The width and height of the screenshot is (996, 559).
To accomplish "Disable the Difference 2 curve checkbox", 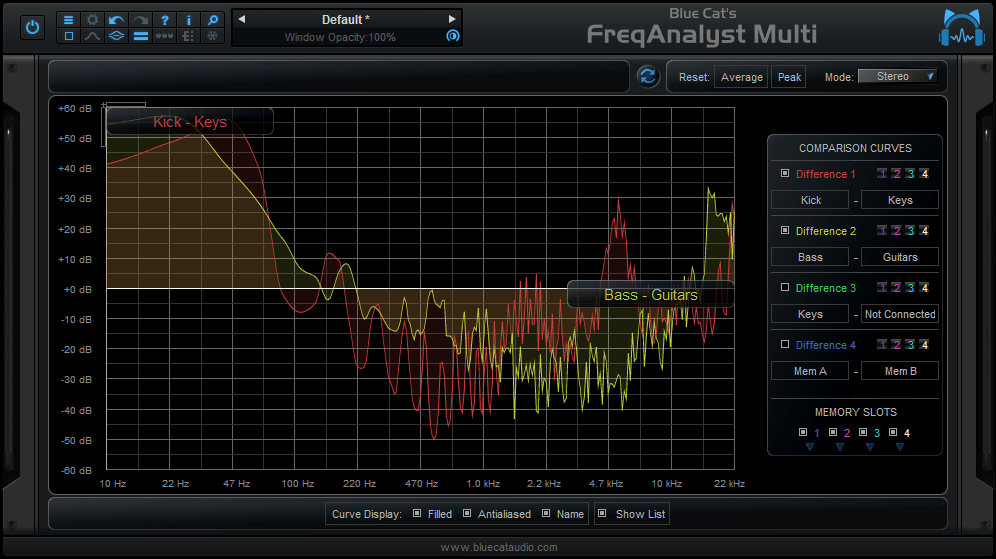I will (784, 230).
